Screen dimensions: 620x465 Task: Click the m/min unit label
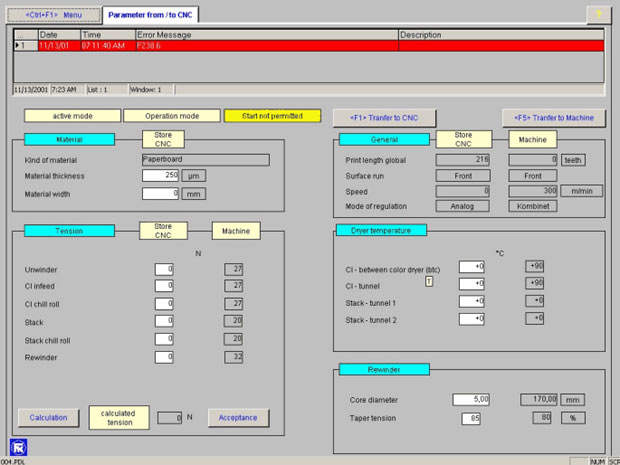tap(582, 191)
